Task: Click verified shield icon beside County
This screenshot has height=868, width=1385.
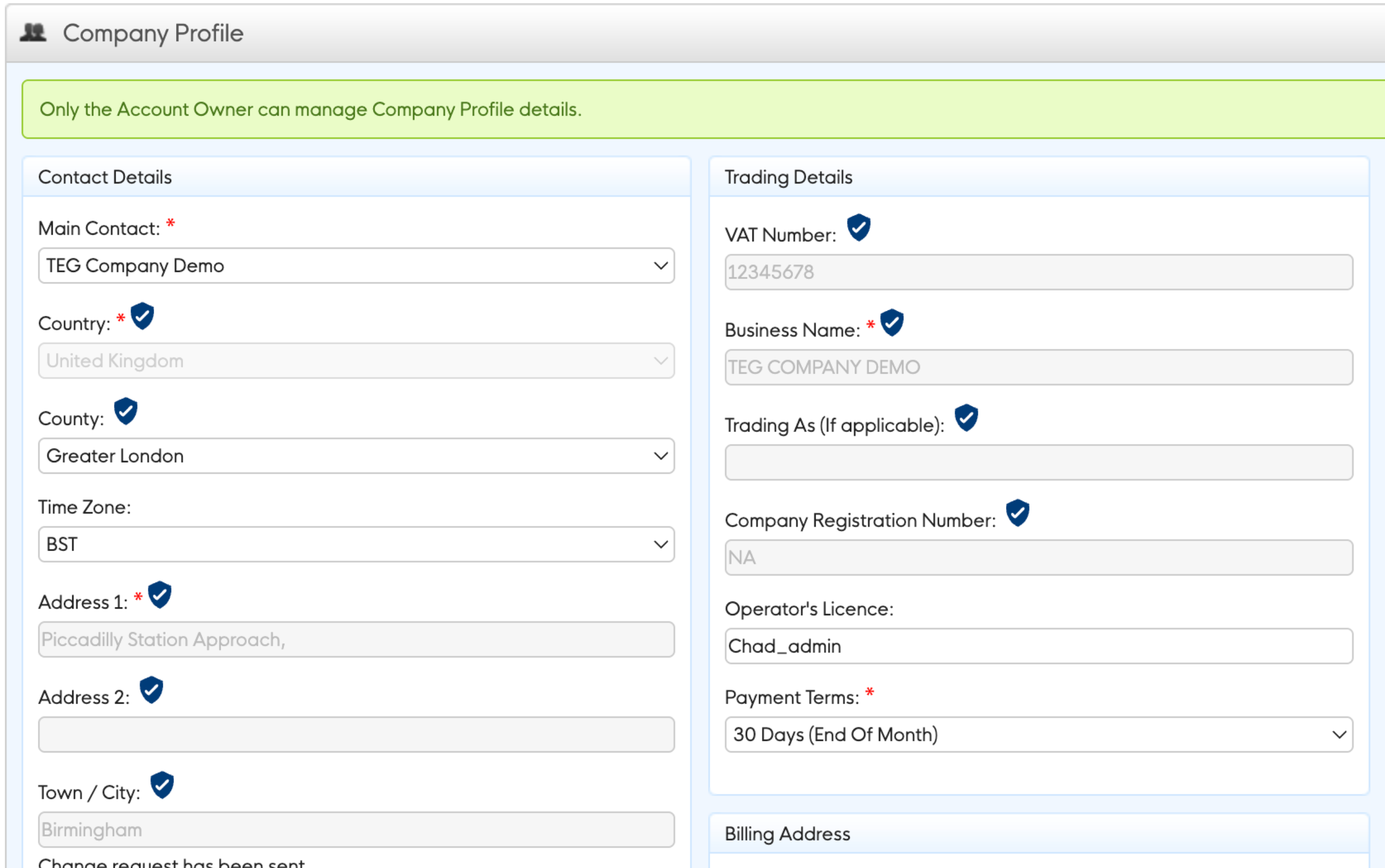Action: tap(126, 412)
